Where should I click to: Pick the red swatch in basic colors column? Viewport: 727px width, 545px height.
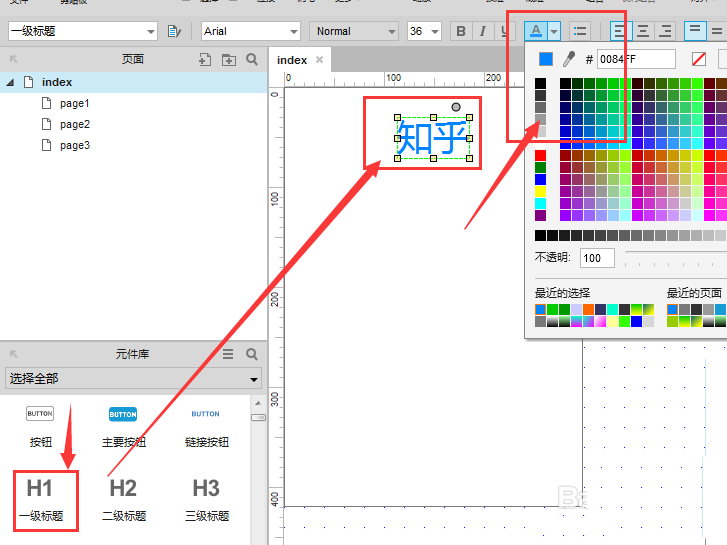coord(541,155)
